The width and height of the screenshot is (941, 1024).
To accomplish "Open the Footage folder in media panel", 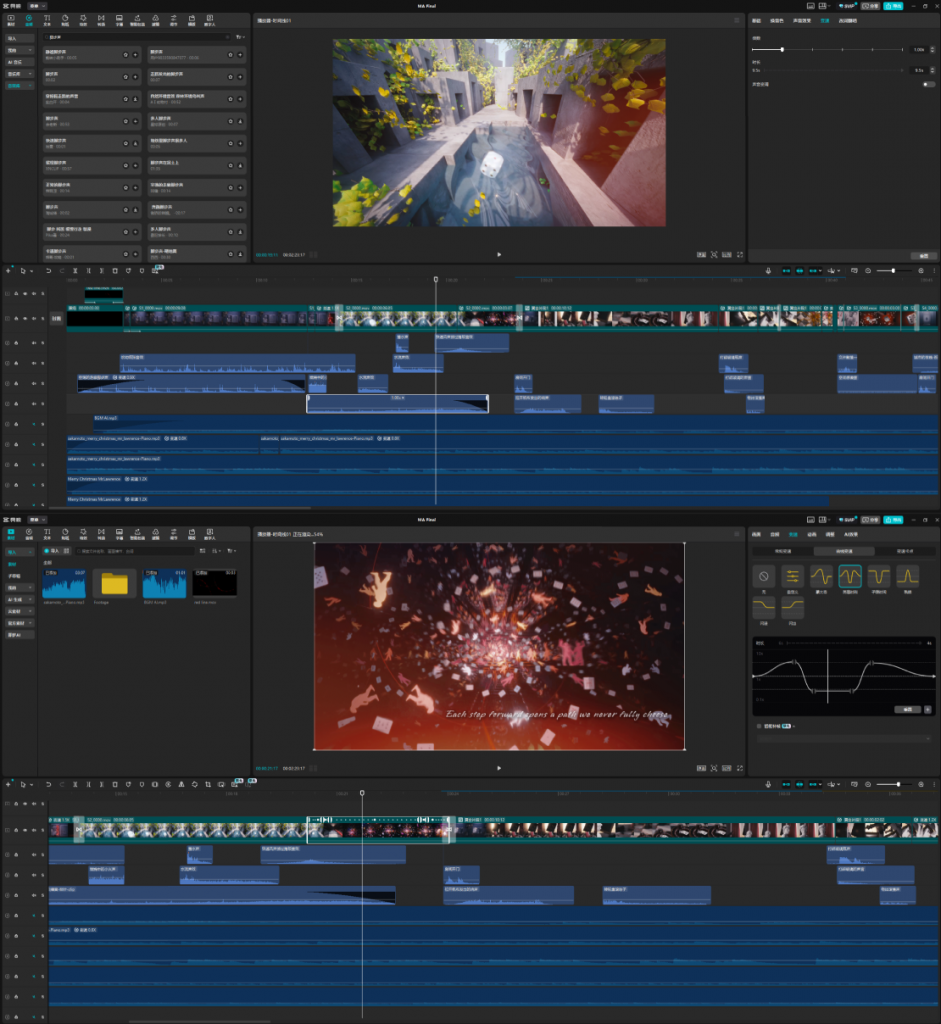I will click(x=115, y=584).
